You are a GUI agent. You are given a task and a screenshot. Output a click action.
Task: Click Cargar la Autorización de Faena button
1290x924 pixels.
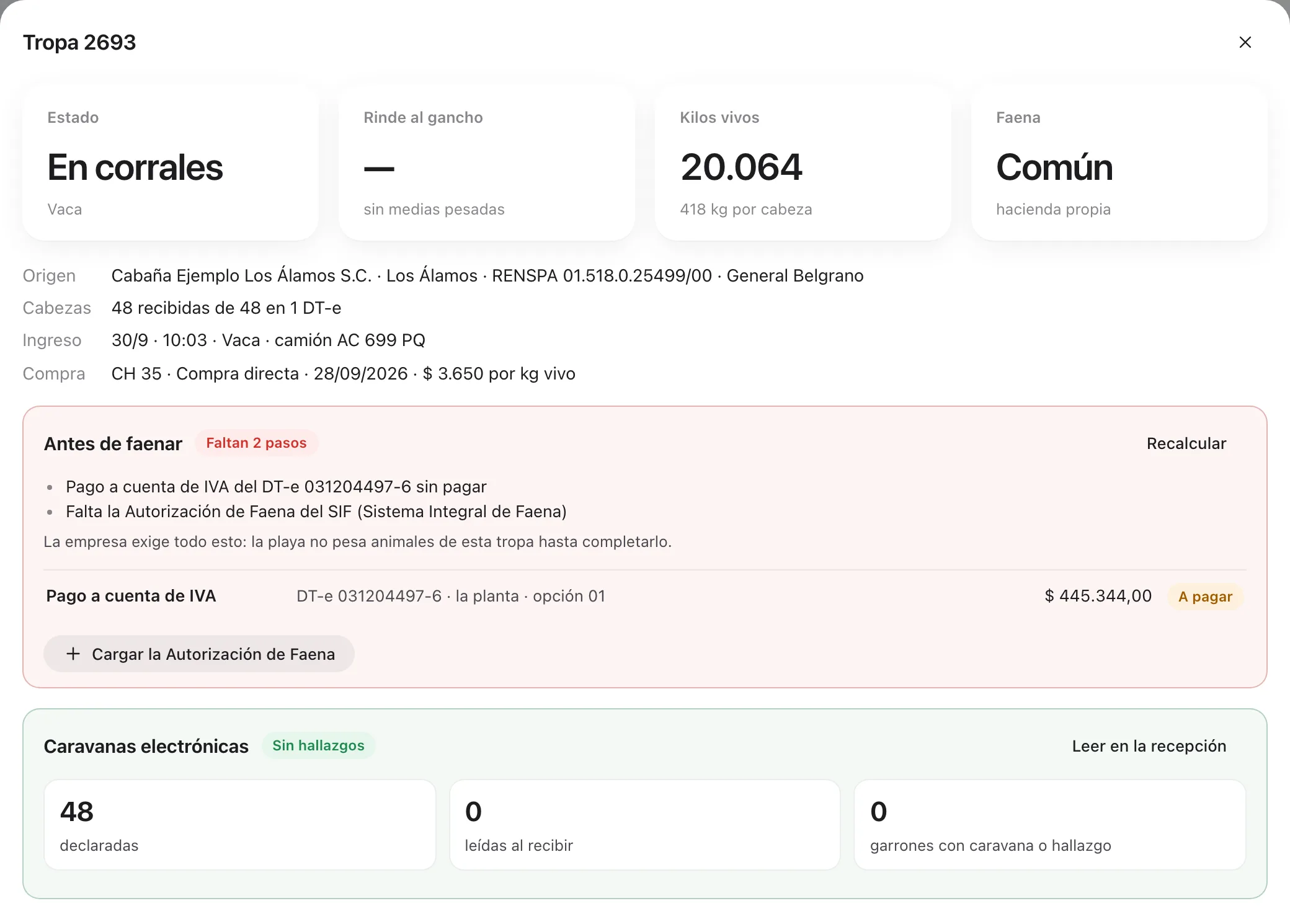199,654
